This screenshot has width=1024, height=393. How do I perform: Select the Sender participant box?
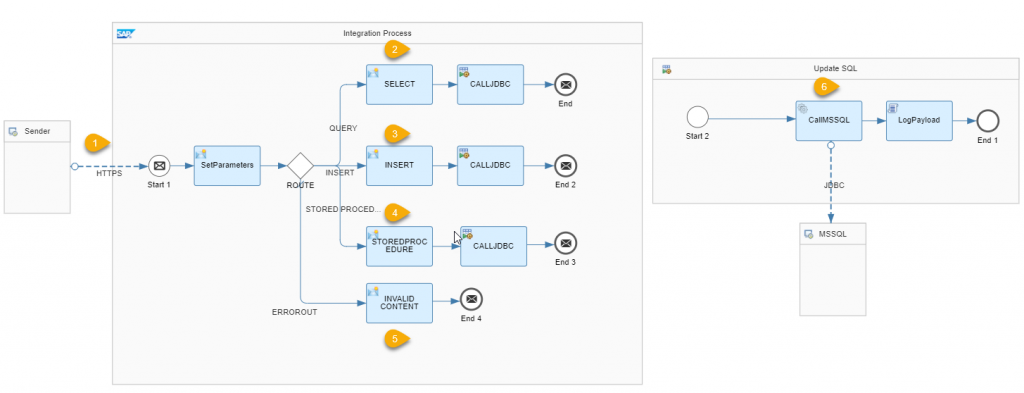tap(37, 166)
